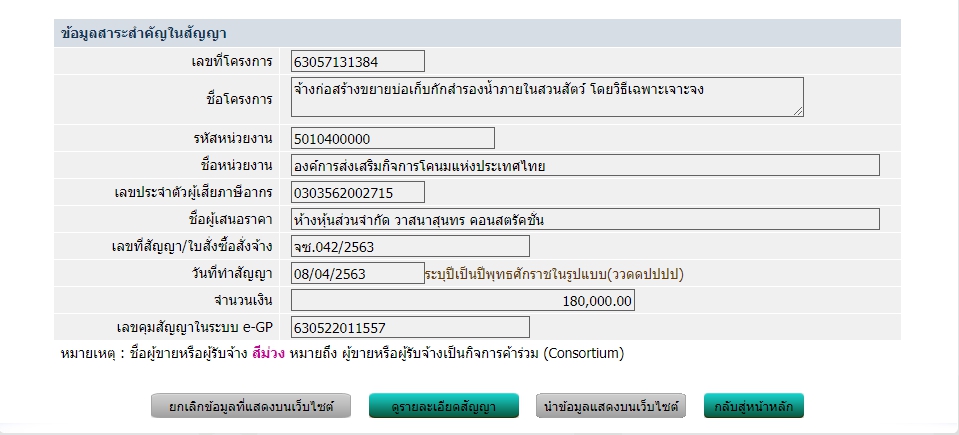Select e-GP control number field 630522011557

coord(410,327)
